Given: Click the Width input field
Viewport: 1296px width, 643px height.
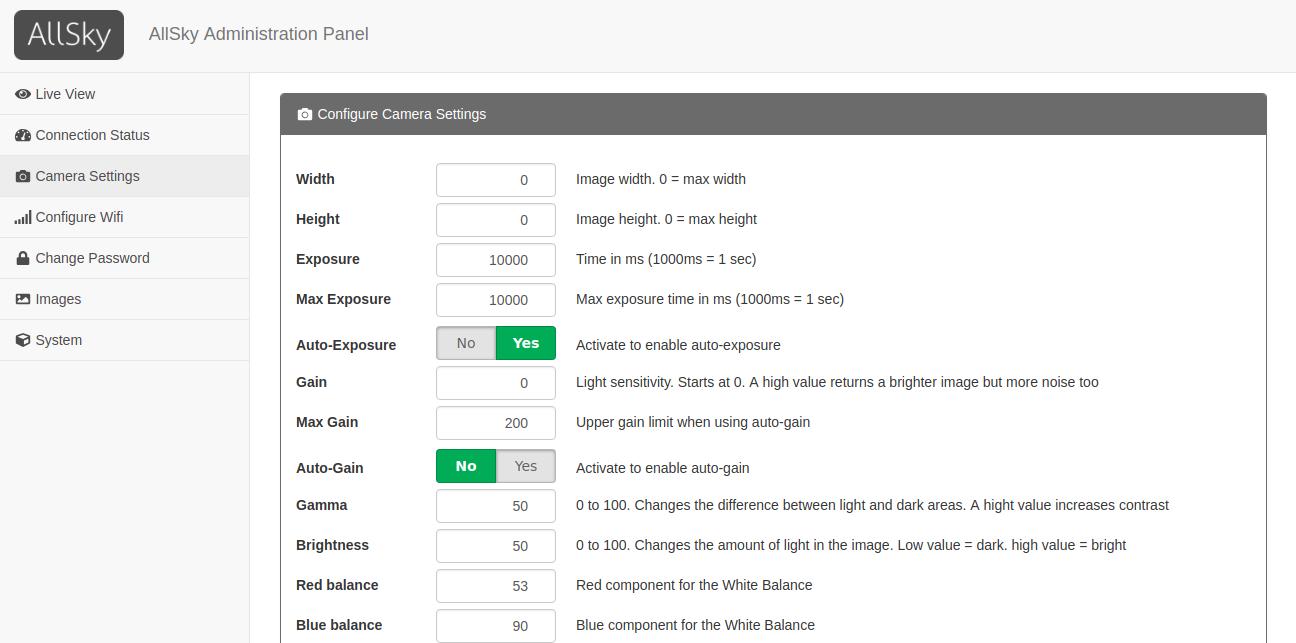Looking at the screenshot, I should click(x=496, y=180).
